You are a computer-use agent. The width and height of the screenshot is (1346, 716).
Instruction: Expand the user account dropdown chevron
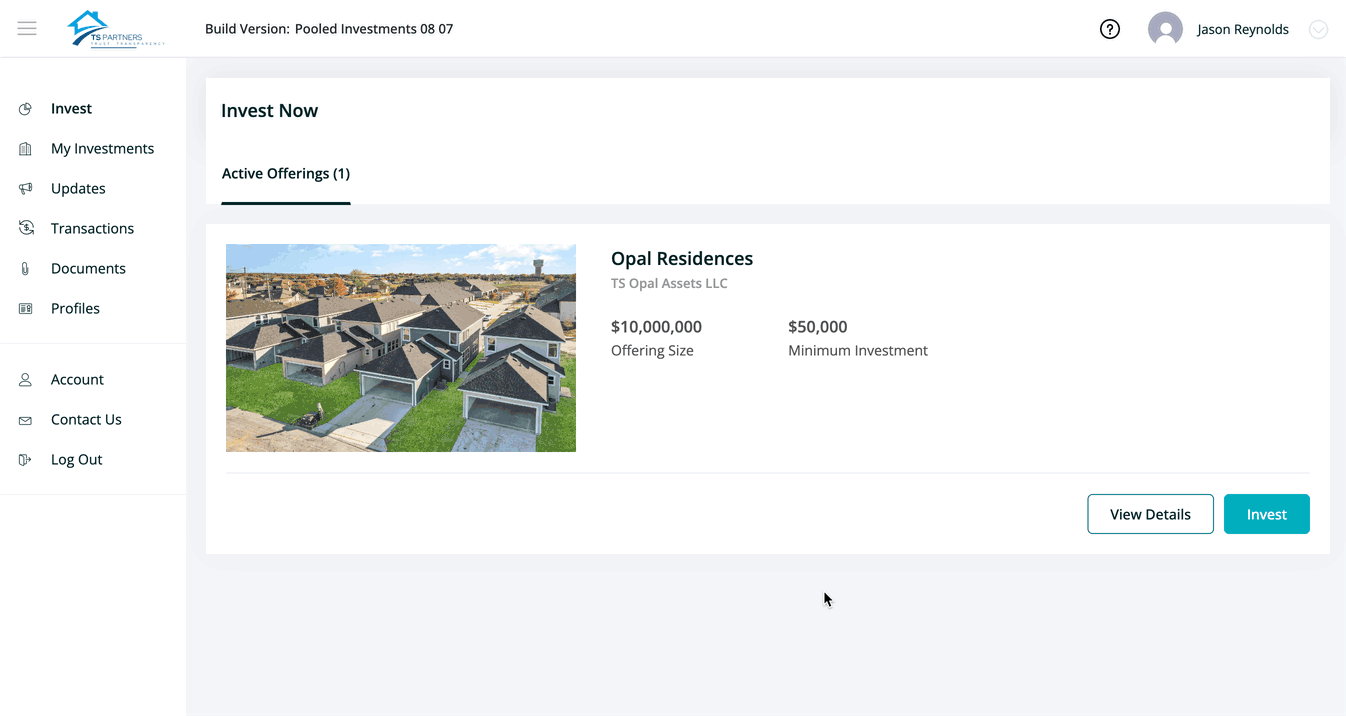[x=1318, y=29]
